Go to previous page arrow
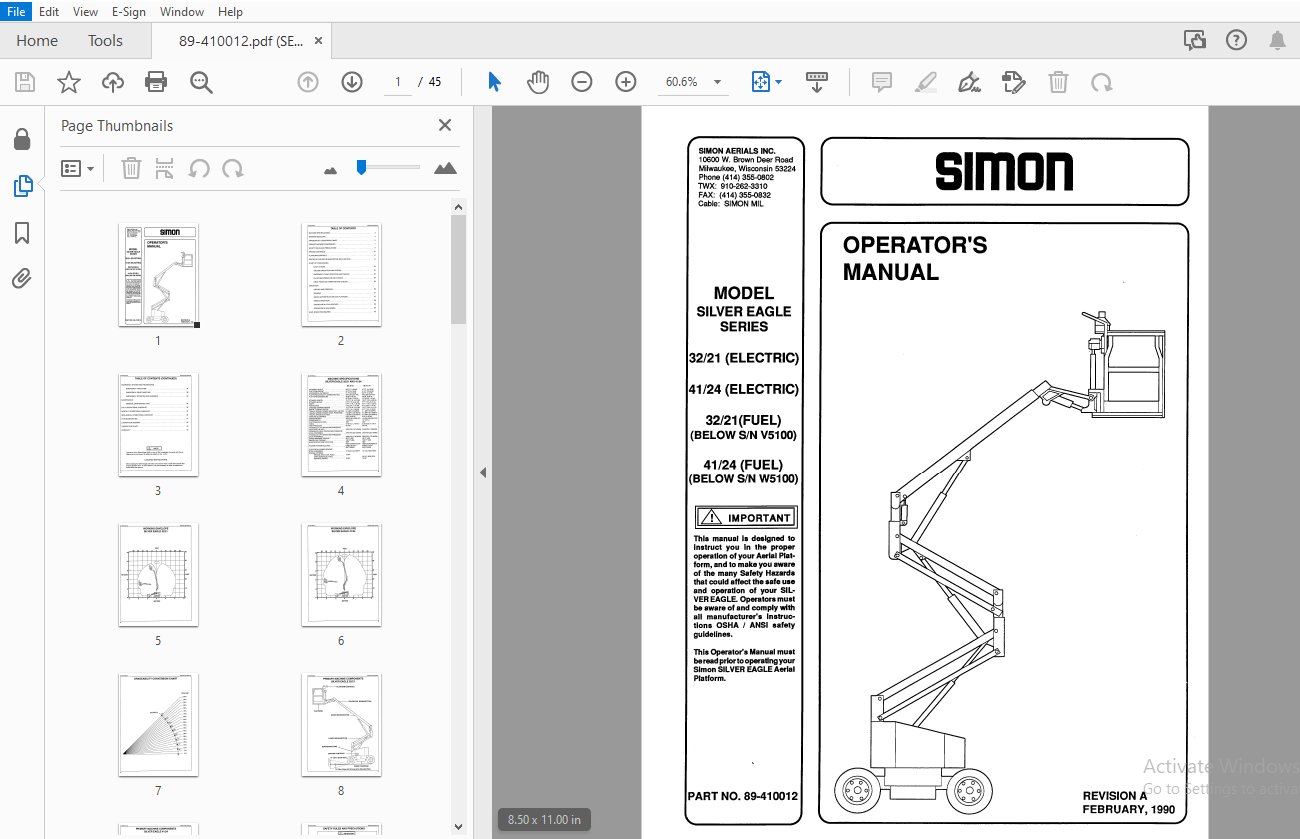 pyautogui.click(x=308, y=82)
